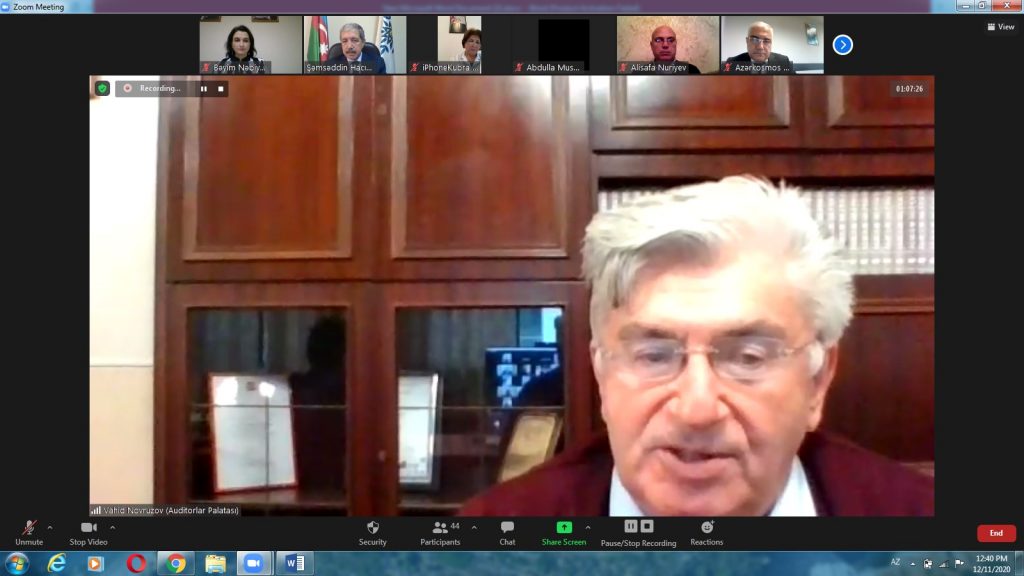Open the Chat panel
This screenshot has height=576, width=1024.
[507, 530]
